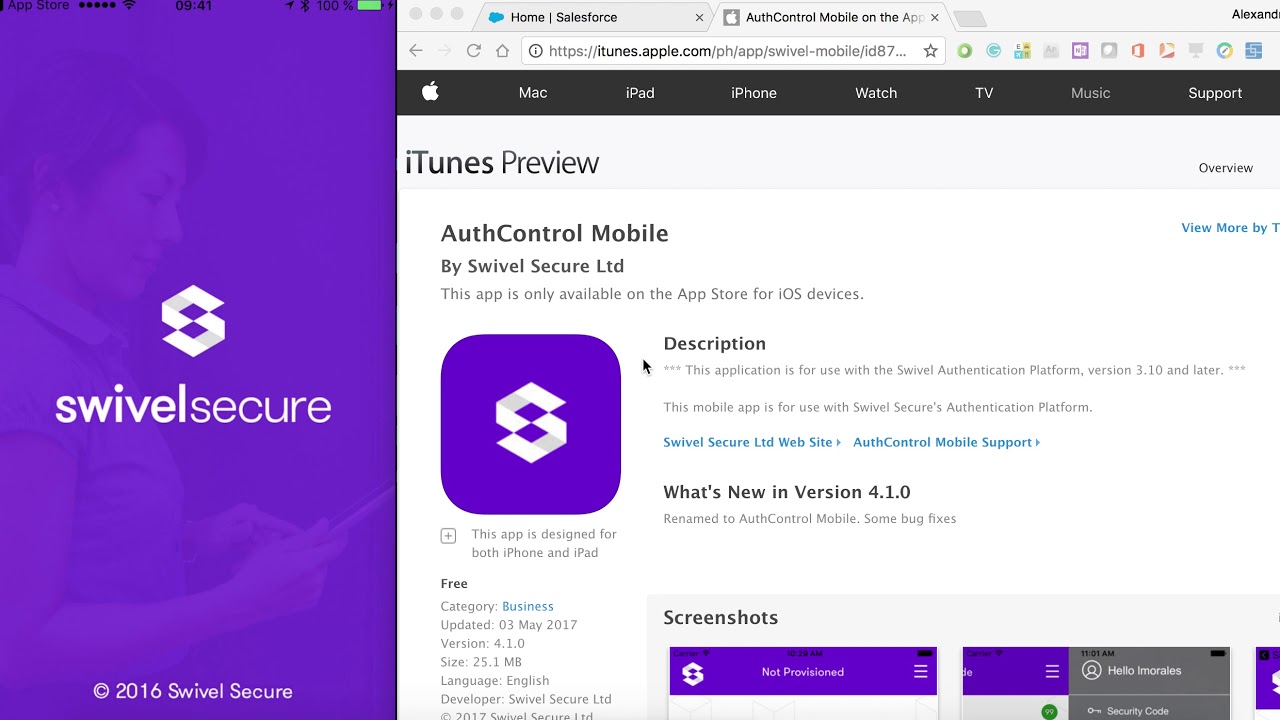The image size is (1280, 720).
Task: Click the 'Free' price label
Action: coord(454,584)
